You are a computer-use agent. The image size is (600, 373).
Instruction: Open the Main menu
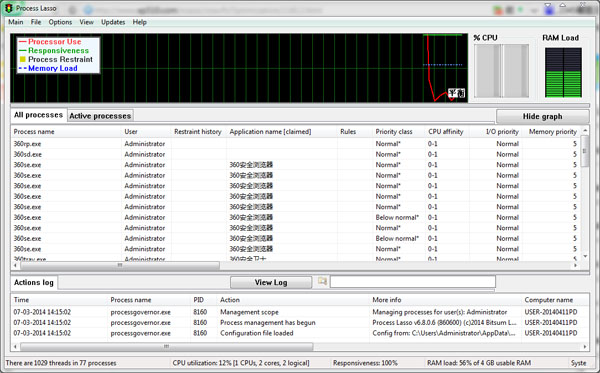[16, 22]
